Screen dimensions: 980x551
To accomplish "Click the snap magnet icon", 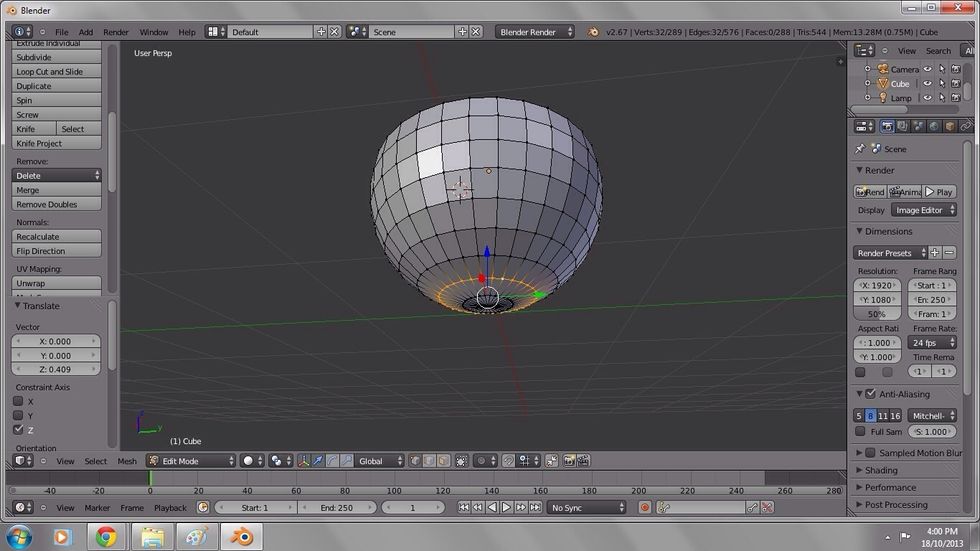I will [x=509, y=461].
